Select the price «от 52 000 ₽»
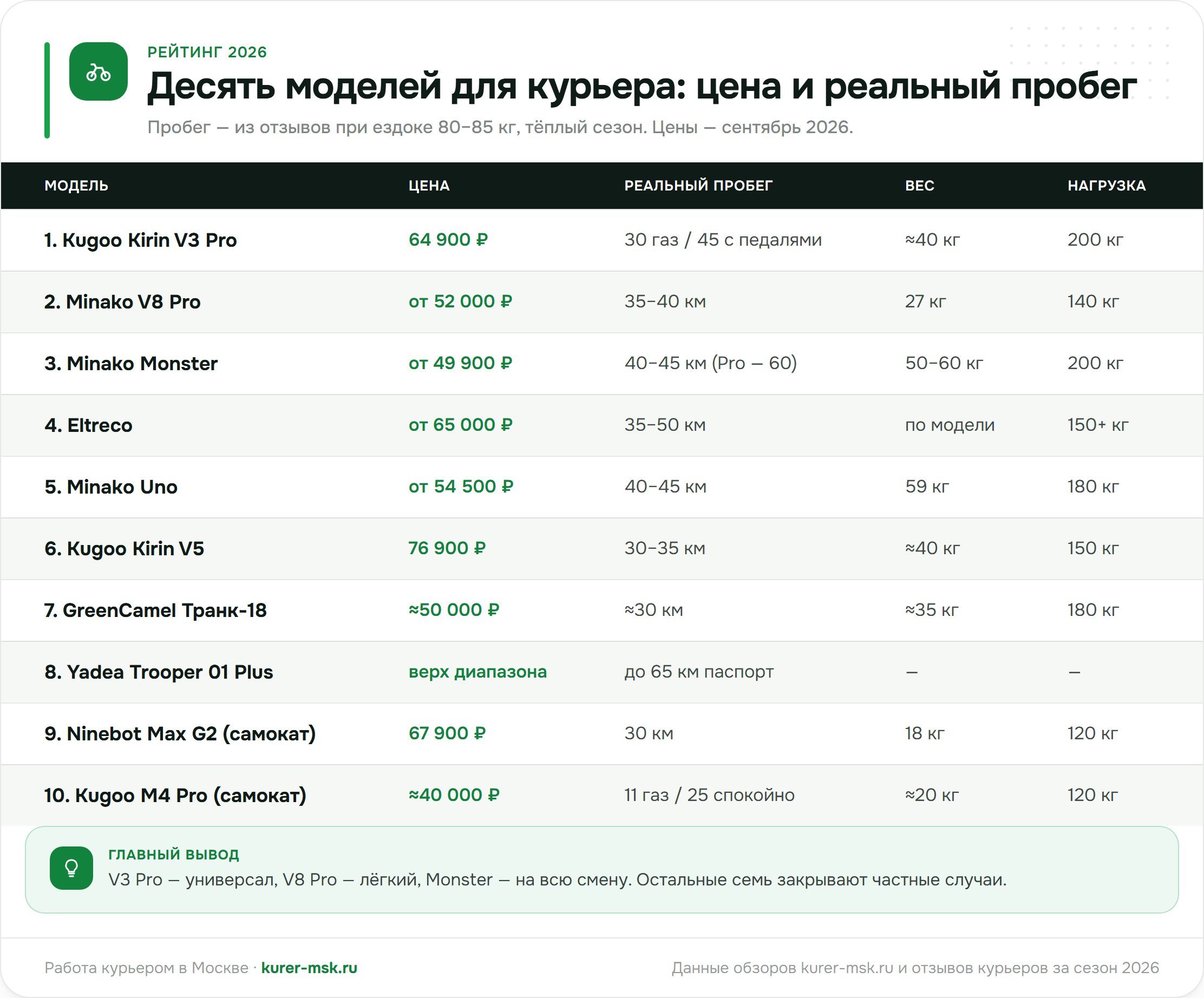The image size is (1204, 998). click(x=460, y=301)
